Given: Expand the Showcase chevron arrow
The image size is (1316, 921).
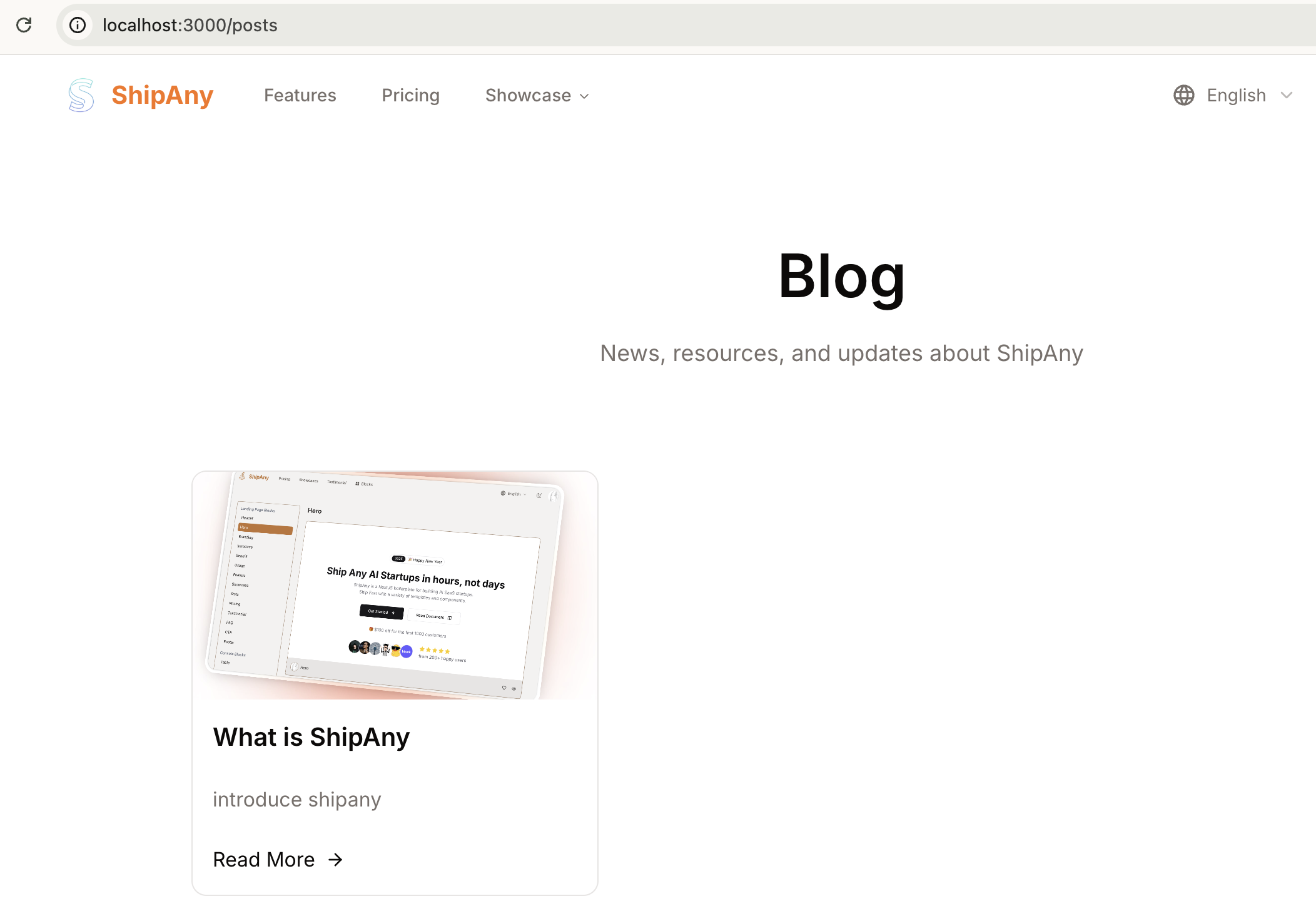Looking at the screenshot, I should point(585,96).
